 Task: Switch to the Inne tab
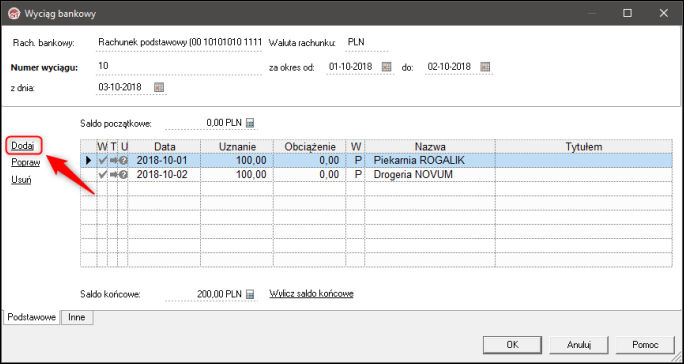tap(77, 317)
